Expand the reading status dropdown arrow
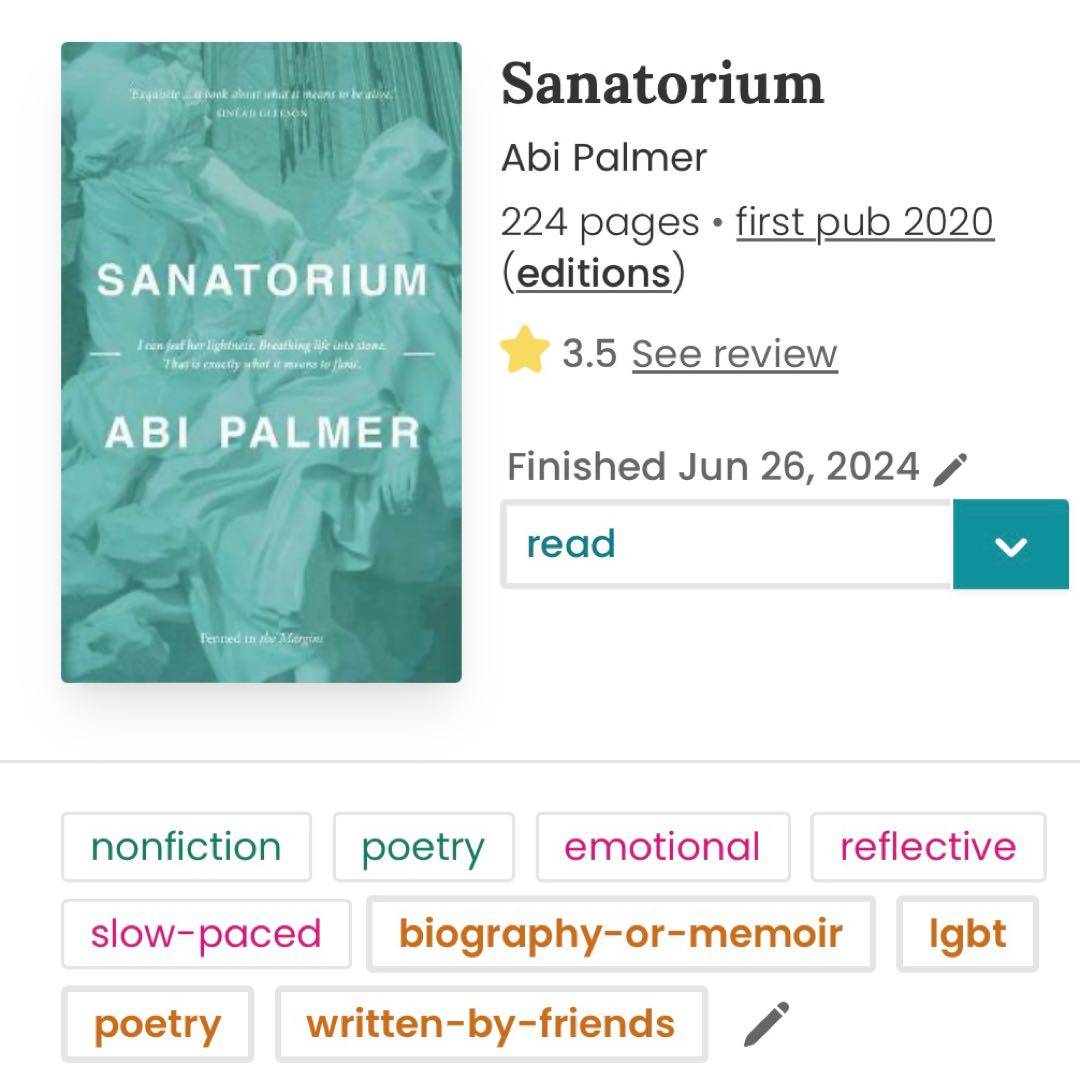The width and height of the screenshot is (1080, 1080). point(1010,544)
